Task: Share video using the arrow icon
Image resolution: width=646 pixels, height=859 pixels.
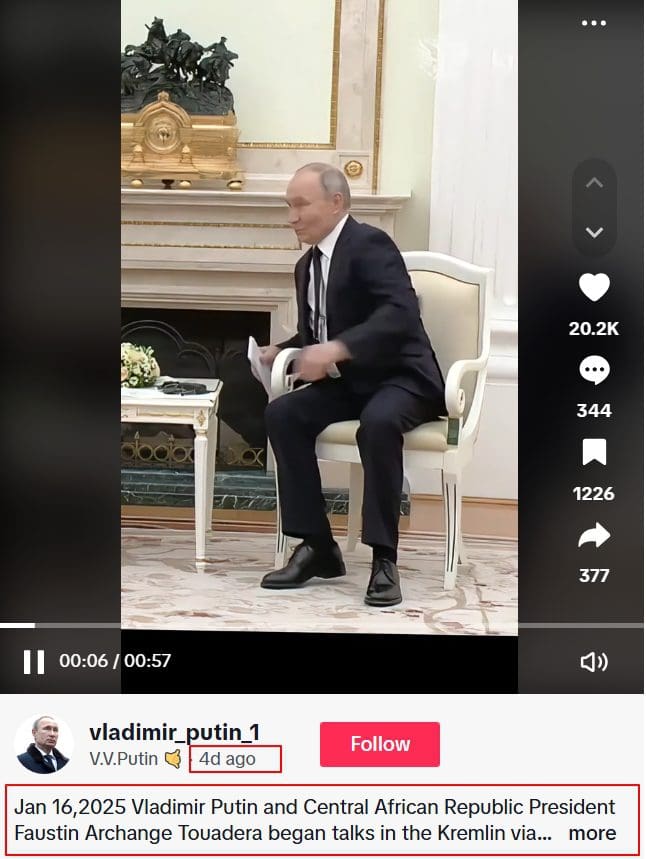Action: click(x=594, y=535)
